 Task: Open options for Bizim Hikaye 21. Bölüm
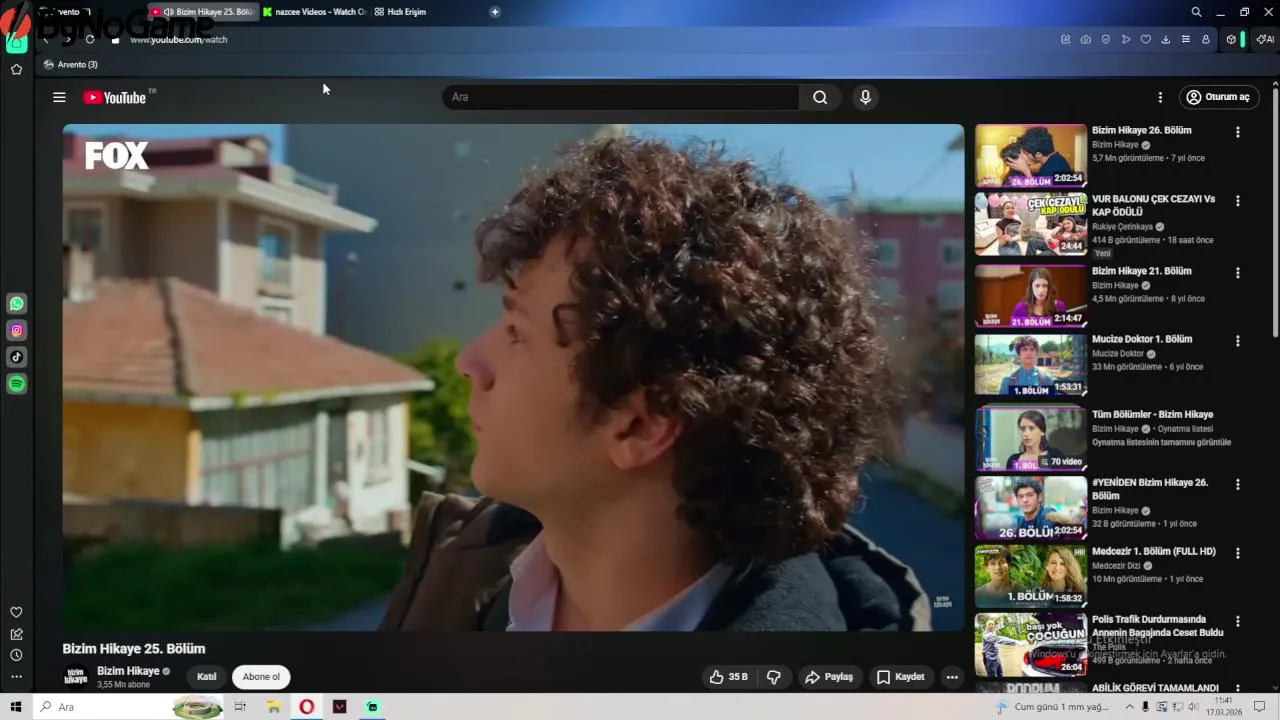(1238, 273)
